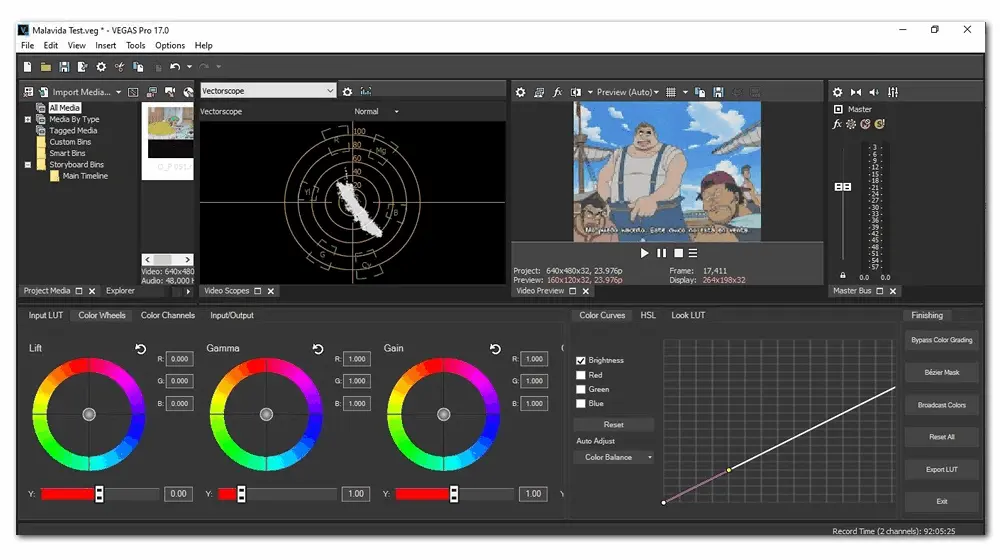Enable the Green curve checkbox
Screen dimensions: 1000x560
580,389
